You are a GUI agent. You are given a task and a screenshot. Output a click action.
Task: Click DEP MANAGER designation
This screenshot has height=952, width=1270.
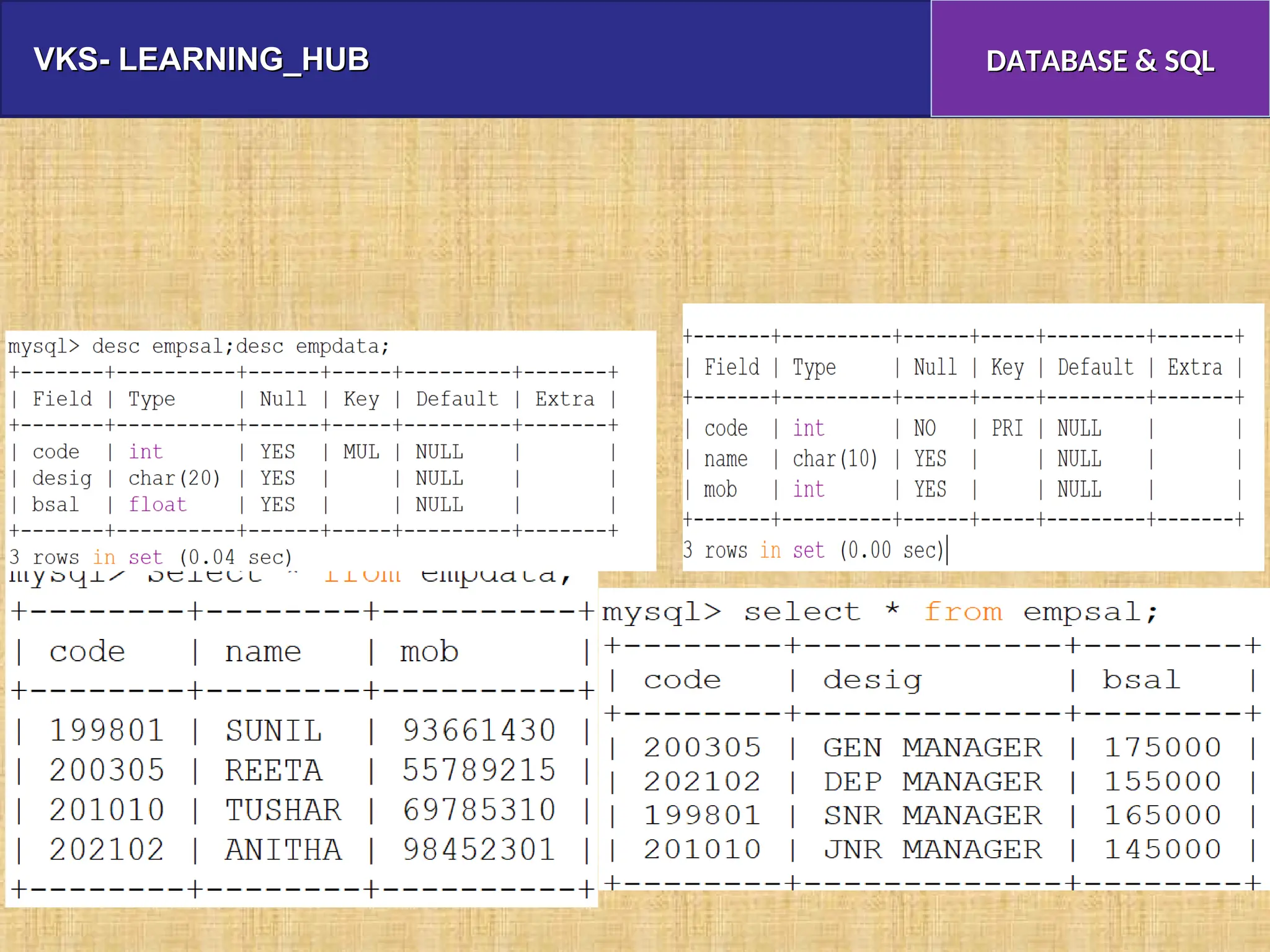pos(933,781)
